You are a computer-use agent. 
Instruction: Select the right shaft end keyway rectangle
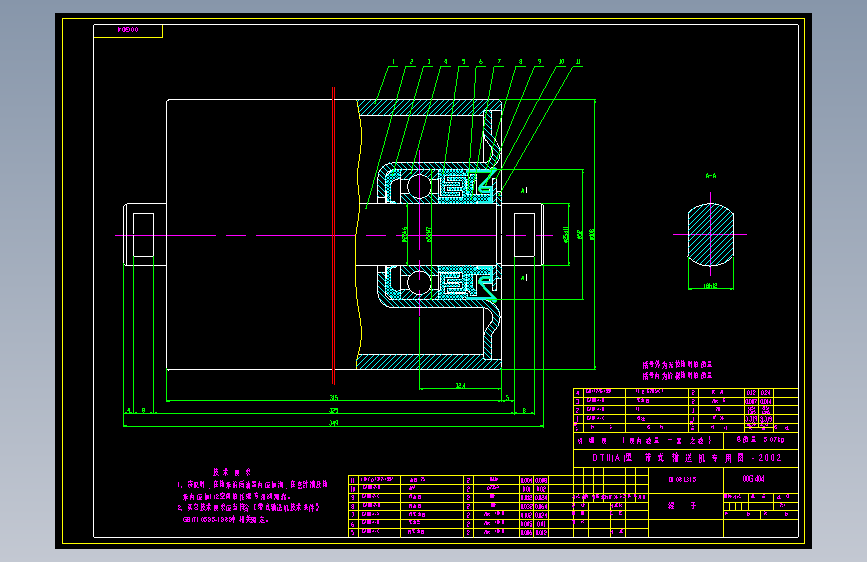[524, 235]
